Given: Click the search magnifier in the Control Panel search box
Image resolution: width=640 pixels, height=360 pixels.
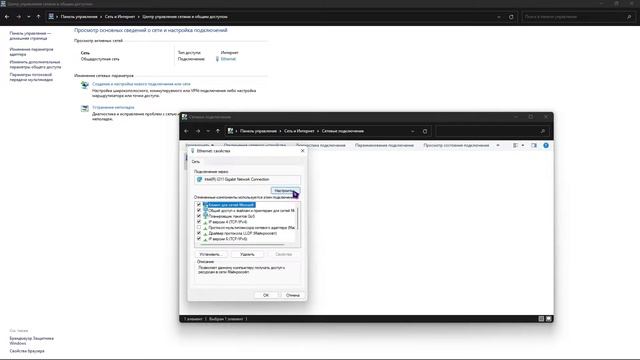Looking at the screenshot, I should (629, 17).
